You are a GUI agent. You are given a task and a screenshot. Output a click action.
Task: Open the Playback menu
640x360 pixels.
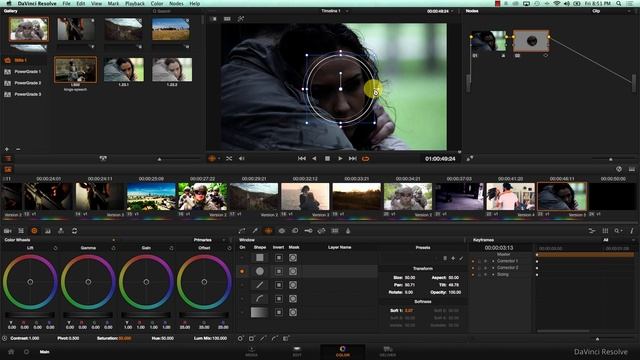pyautogui.click(x=135, y=3)
